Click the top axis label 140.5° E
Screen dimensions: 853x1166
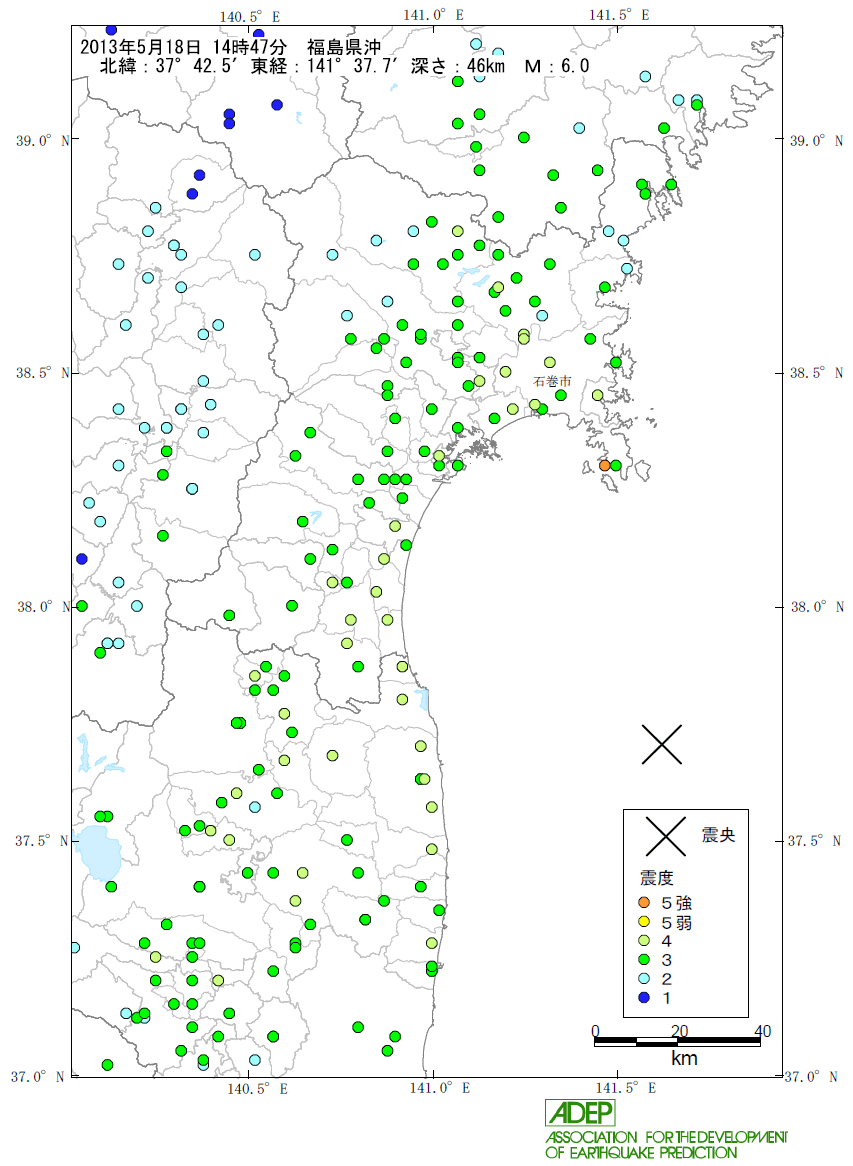[250, 16]
